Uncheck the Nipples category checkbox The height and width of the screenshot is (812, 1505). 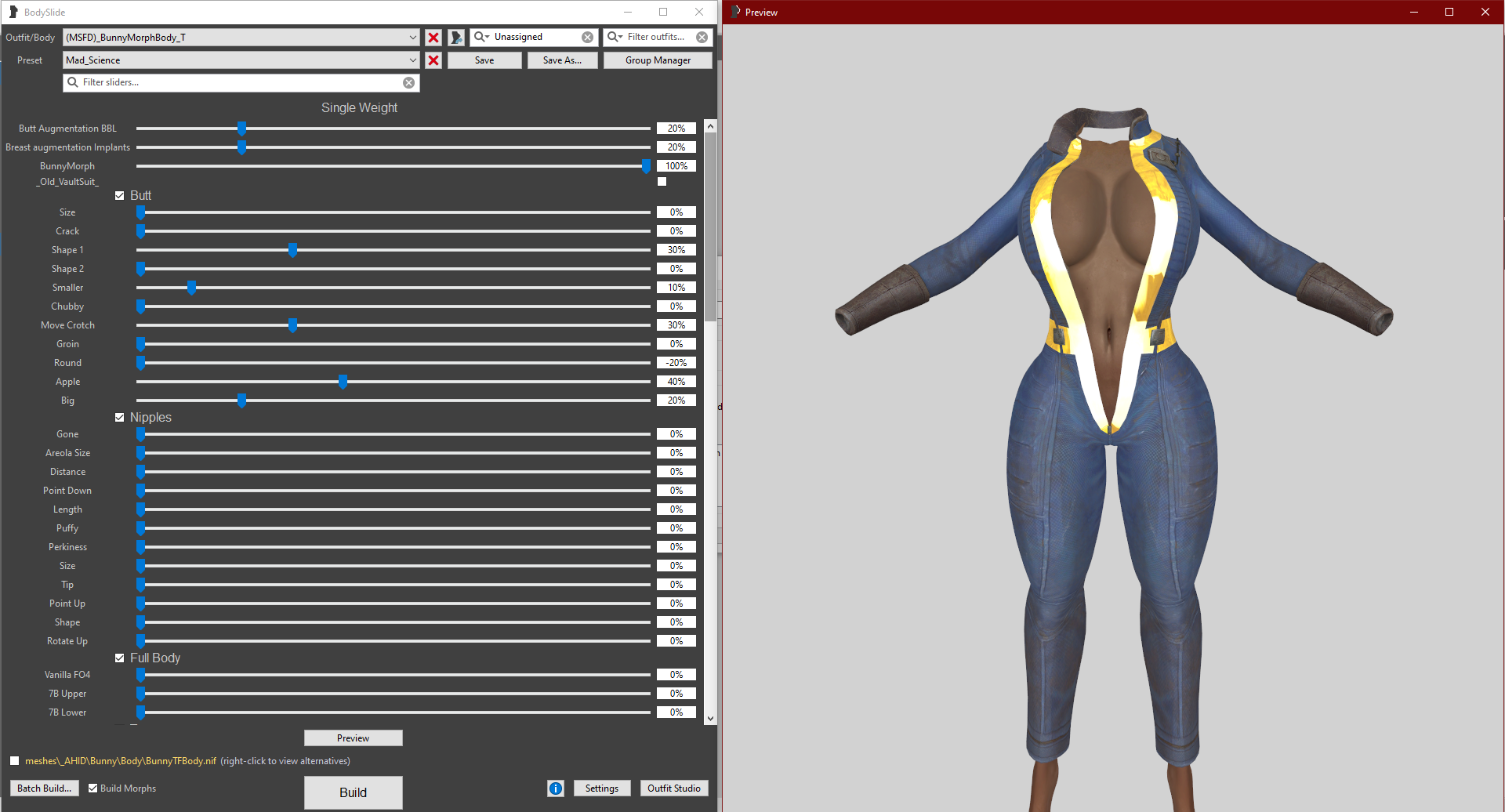click(x=119, y=418)
